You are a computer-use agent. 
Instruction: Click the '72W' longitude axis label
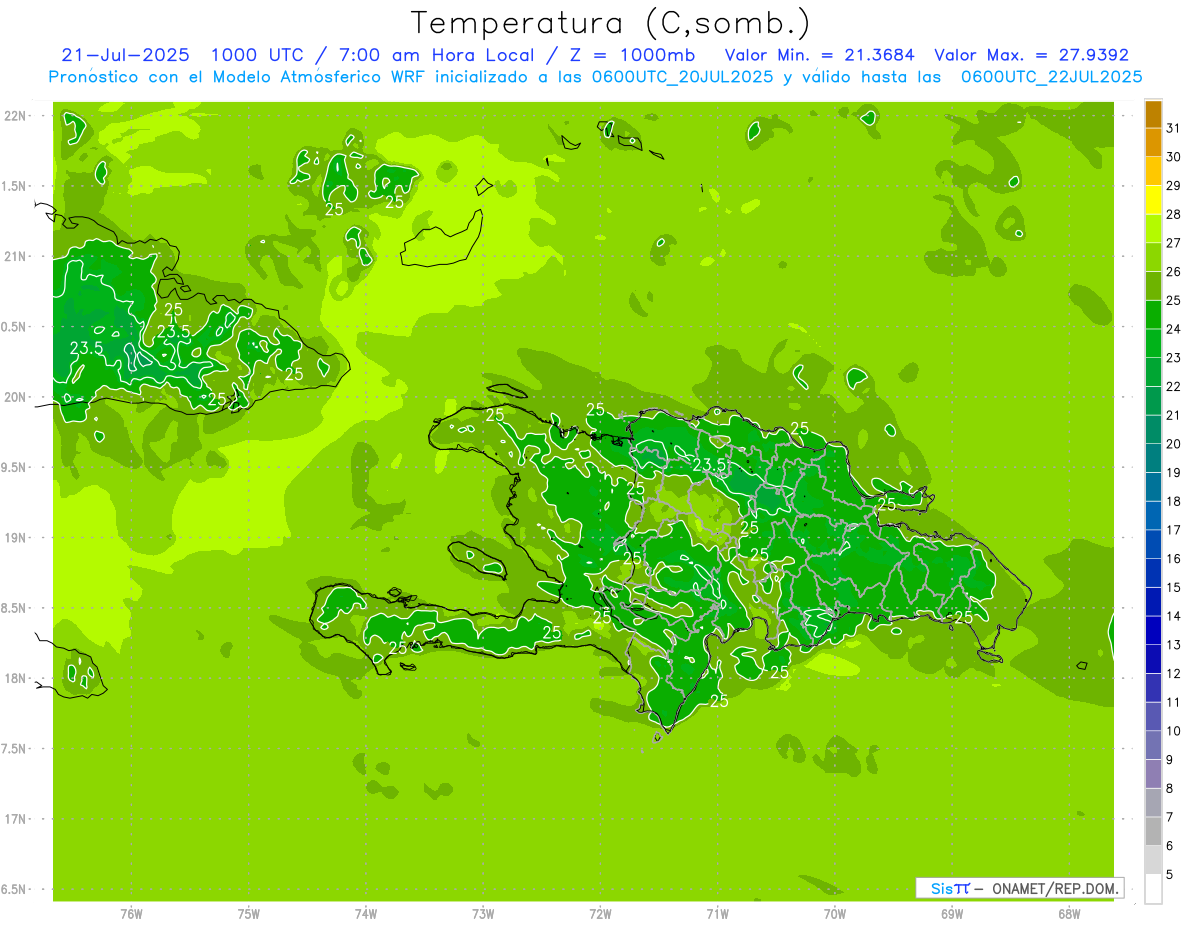pos(600,914)
